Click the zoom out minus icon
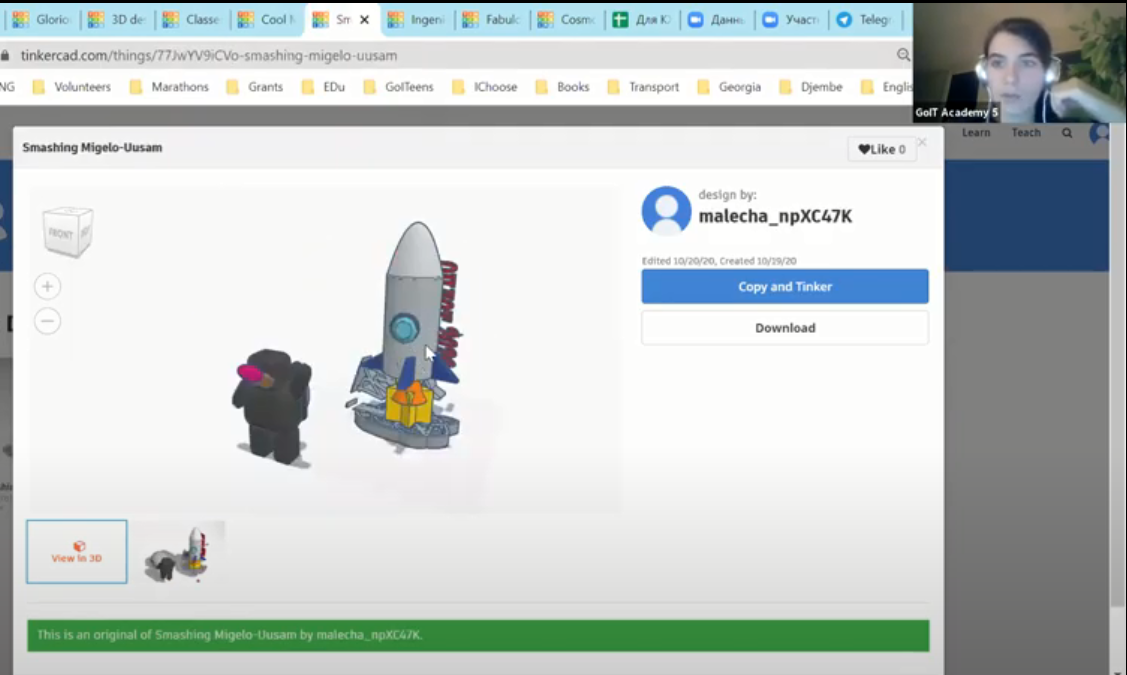 click(x=47, y=321)
